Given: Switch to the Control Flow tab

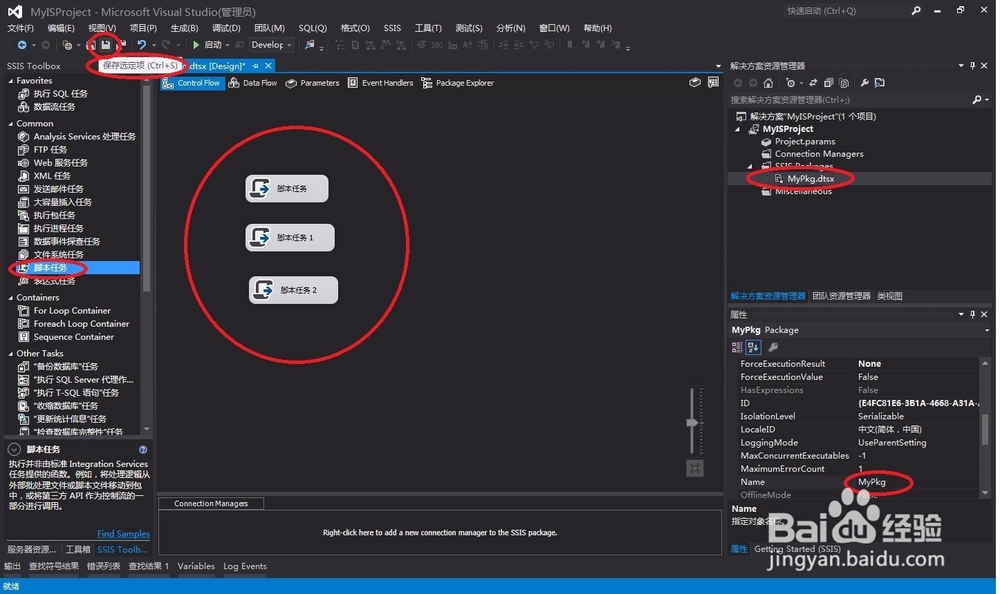Looking at the screenshot, I should (192, 83).
